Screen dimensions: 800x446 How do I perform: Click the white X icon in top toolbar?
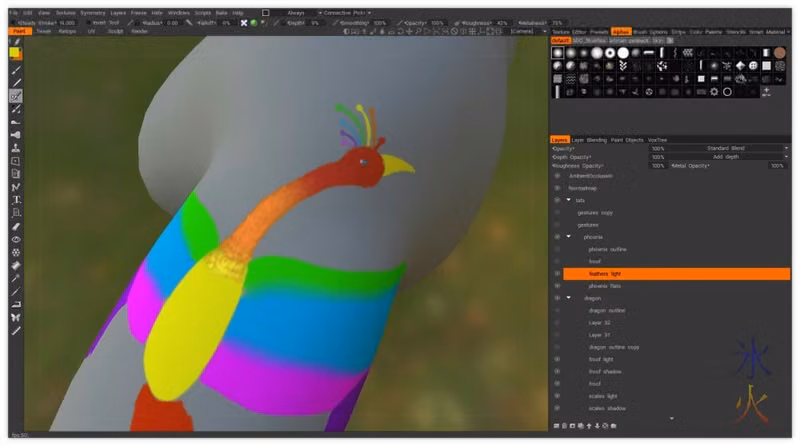[x=244, y=23]
